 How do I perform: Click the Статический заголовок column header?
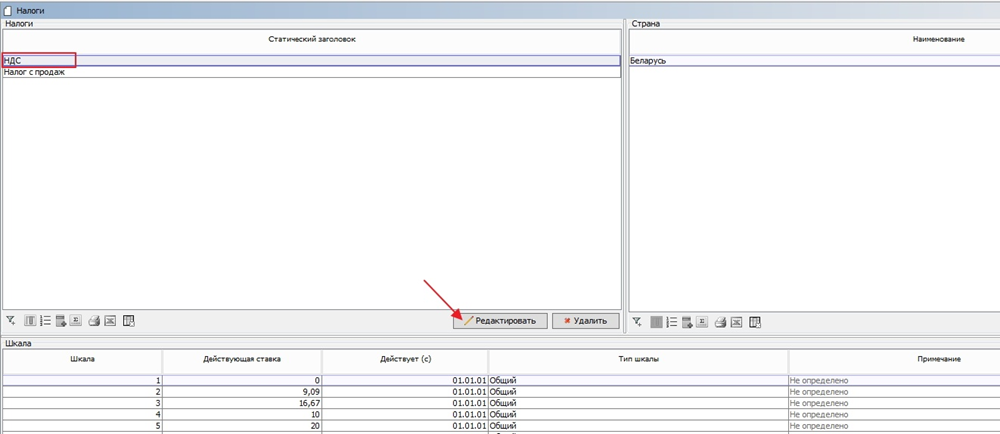[x=312, y=38]
